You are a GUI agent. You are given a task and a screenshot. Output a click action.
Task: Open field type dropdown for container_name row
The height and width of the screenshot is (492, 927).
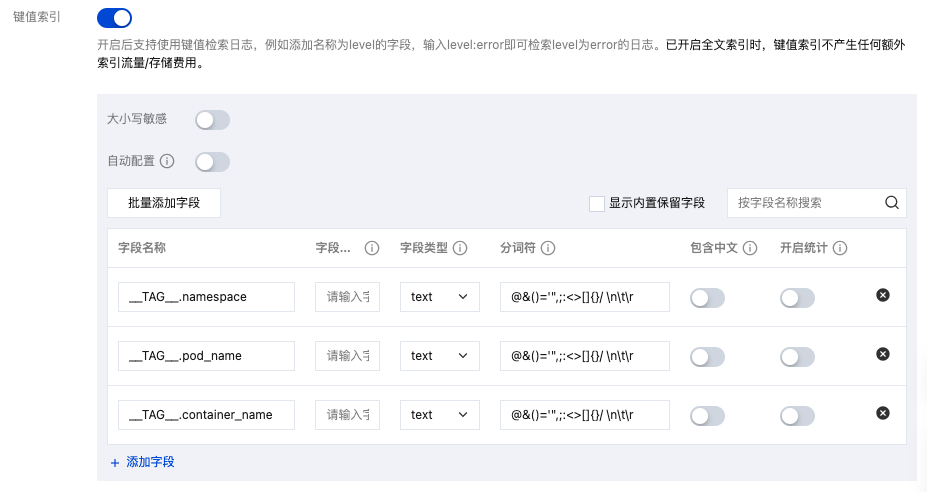439,415
